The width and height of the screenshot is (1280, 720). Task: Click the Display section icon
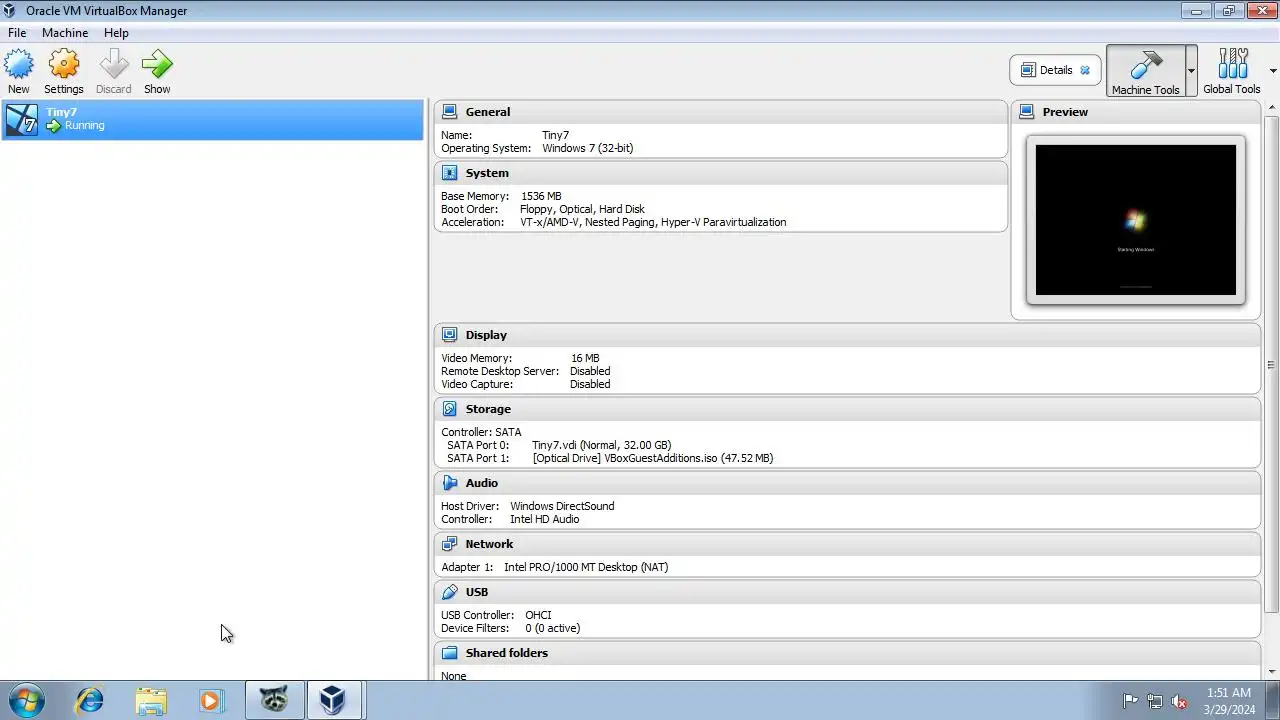(449, 335)
